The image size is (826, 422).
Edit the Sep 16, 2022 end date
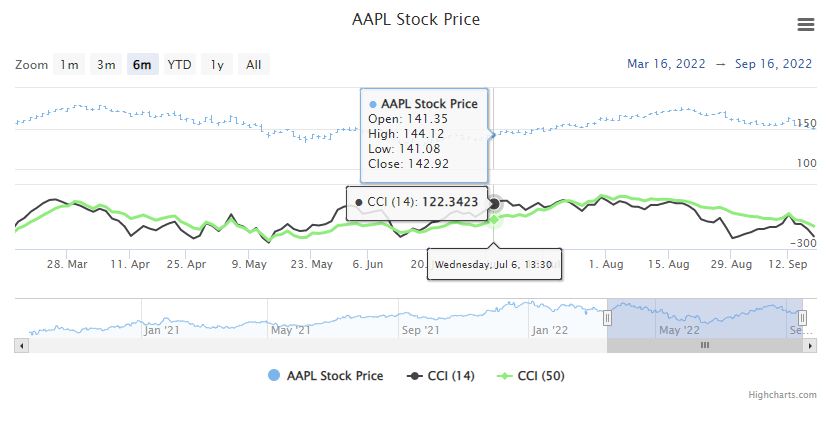pyautogui.click(x=773, y=64)
